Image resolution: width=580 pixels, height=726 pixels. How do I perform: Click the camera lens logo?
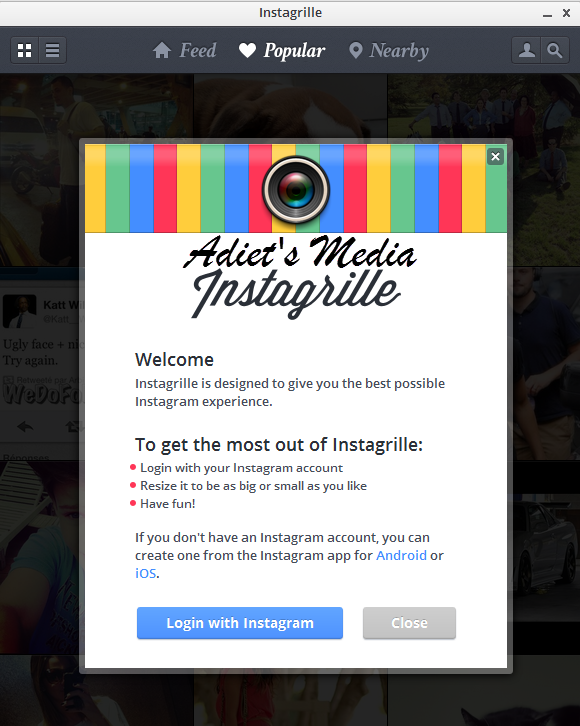pyautogui.click(x=296, y=190)
